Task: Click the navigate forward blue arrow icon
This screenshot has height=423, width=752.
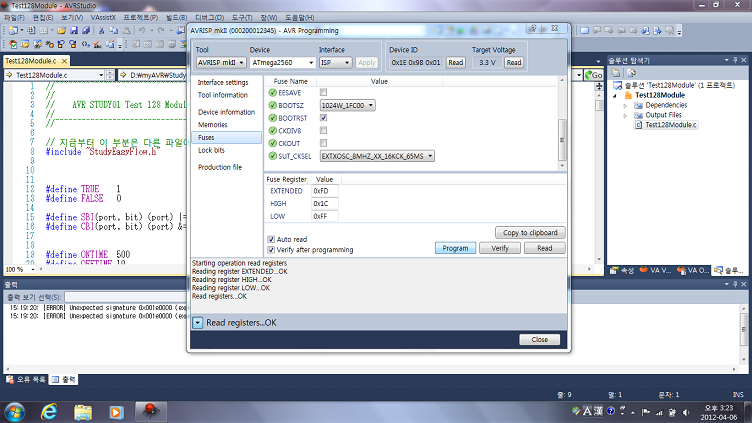Action: [x=657, y=30]
